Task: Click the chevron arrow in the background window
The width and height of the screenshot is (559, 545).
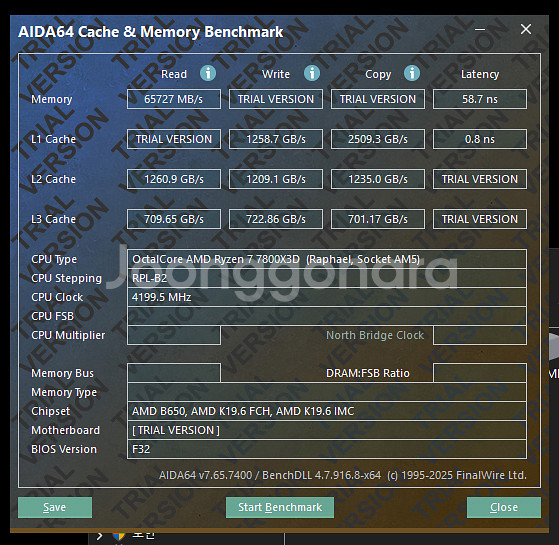Action: (x=100, y=536)
